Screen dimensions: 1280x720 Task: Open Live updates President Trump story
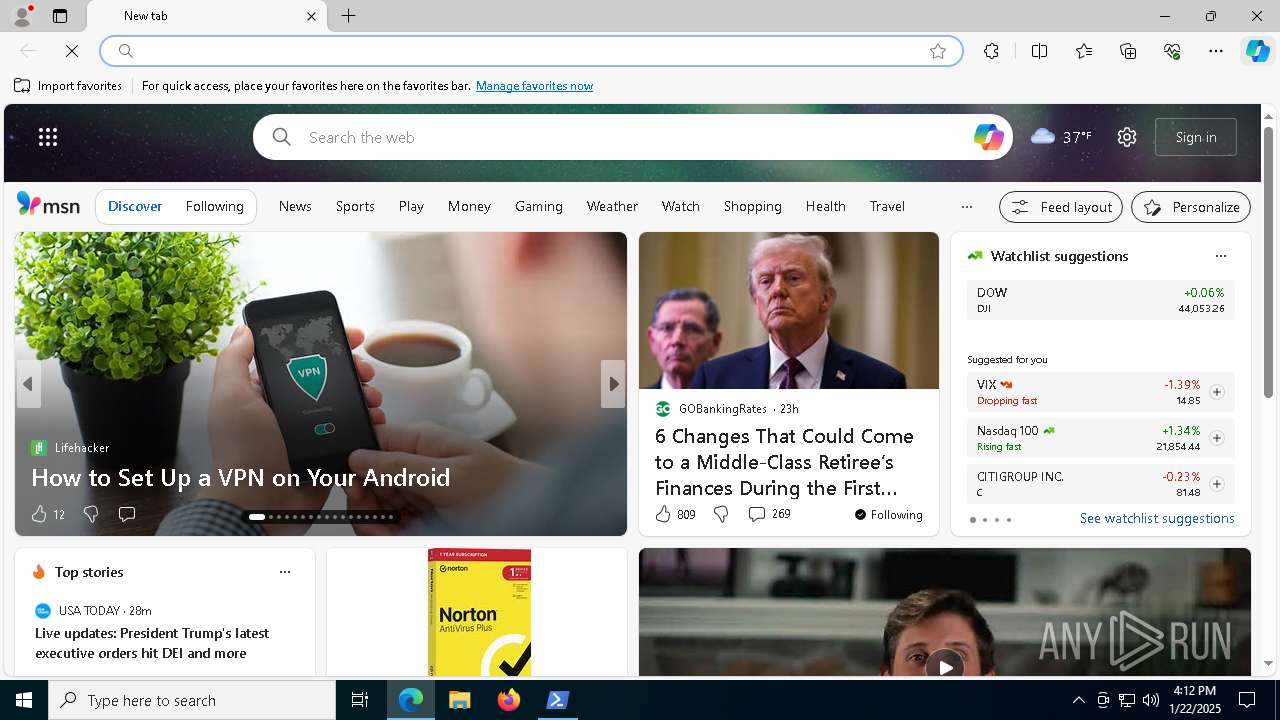point(152,643)
